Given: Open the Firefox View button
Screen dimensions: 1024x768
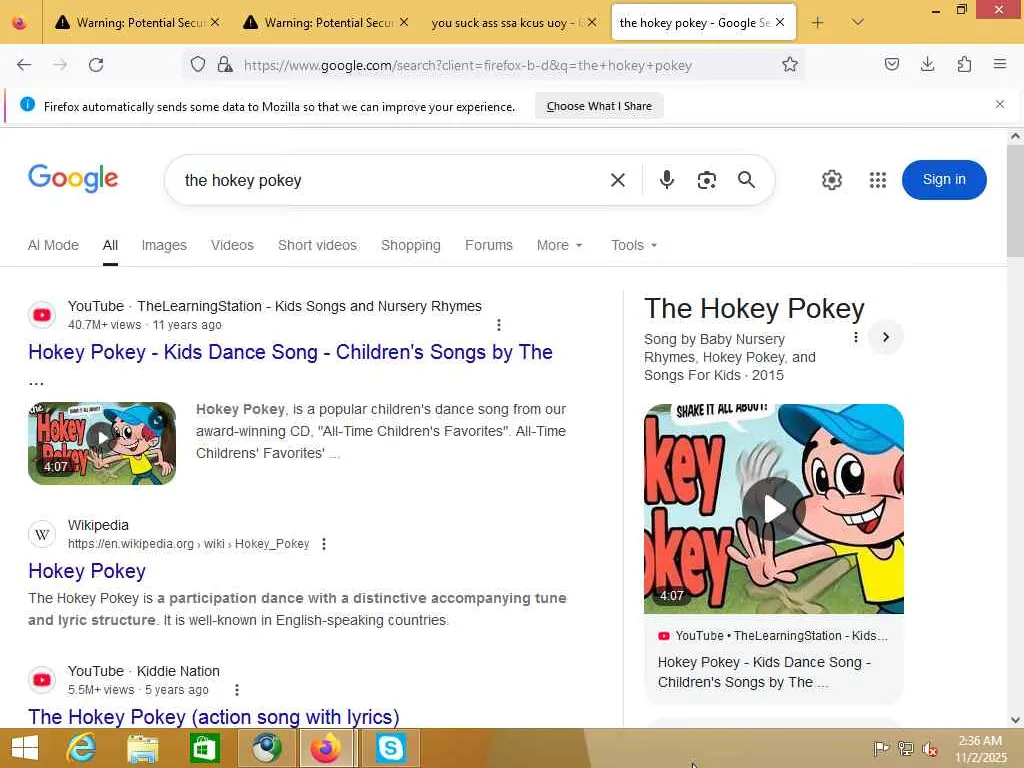Looking at the screenshot, I should (20, 23).
